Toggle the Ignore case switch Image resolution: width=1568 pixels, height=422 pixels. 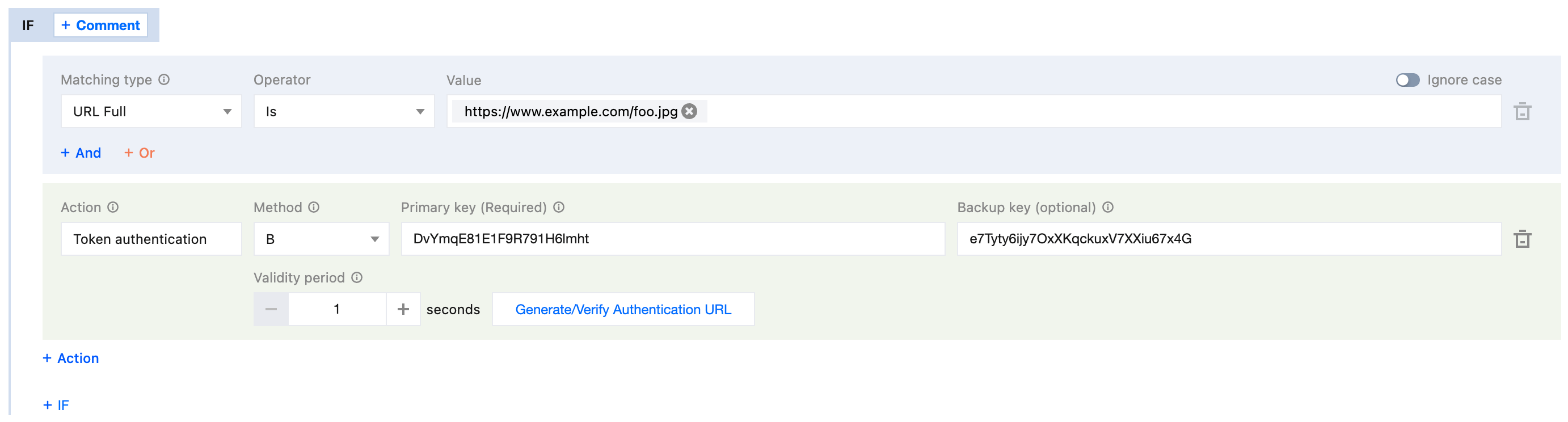click(x=1407, y=80)
